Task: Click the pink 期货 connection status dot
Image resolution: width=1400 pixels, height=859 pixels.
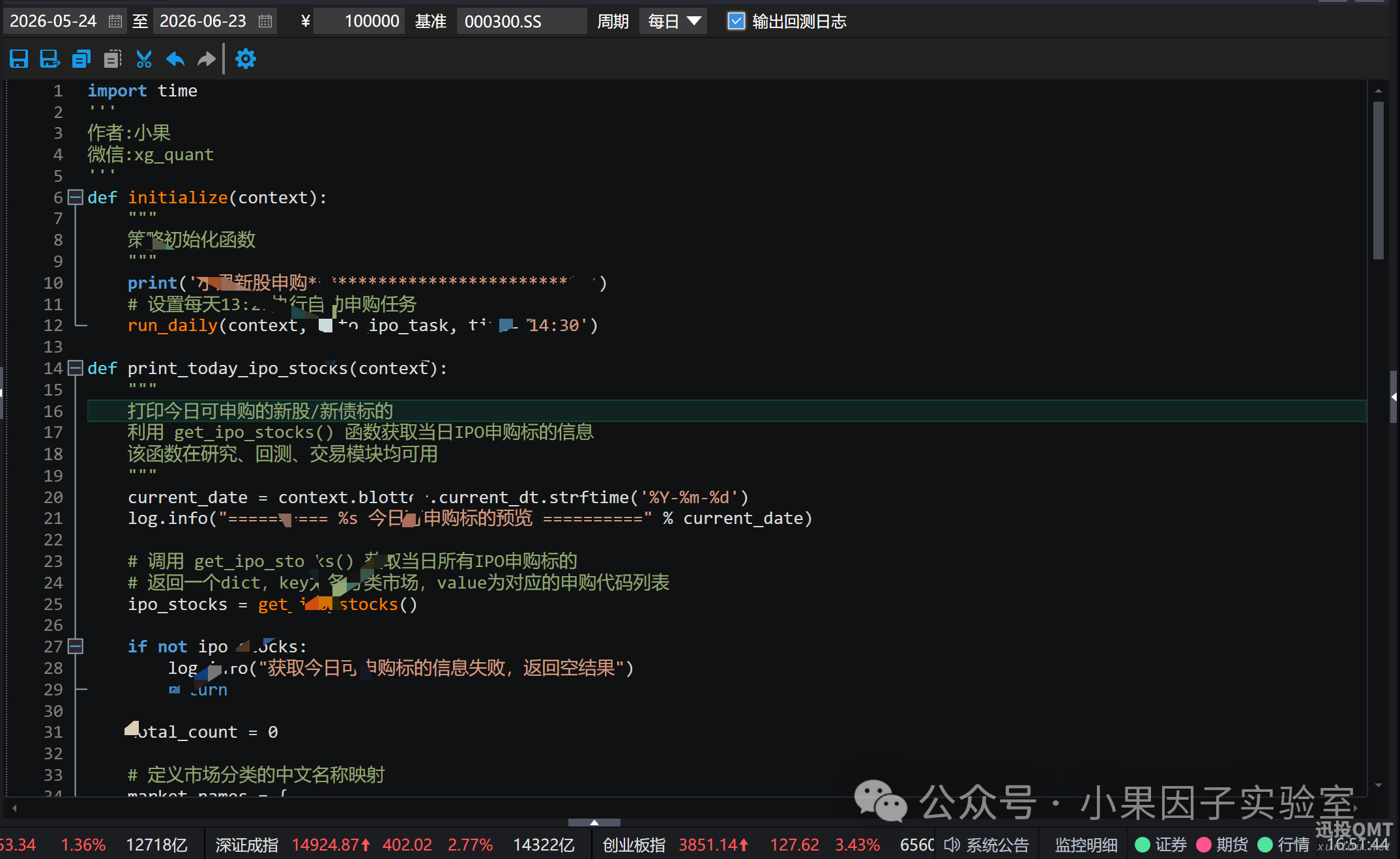Action: pos(1204,845)
